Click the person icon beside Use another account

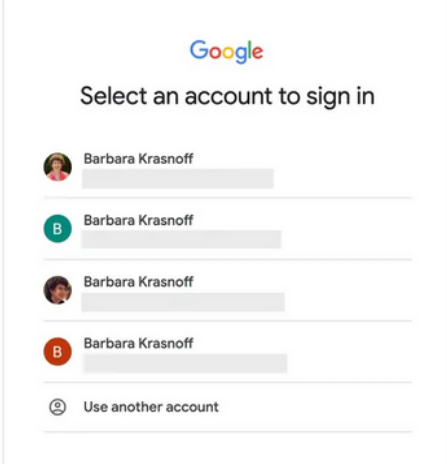click(58, 407)
